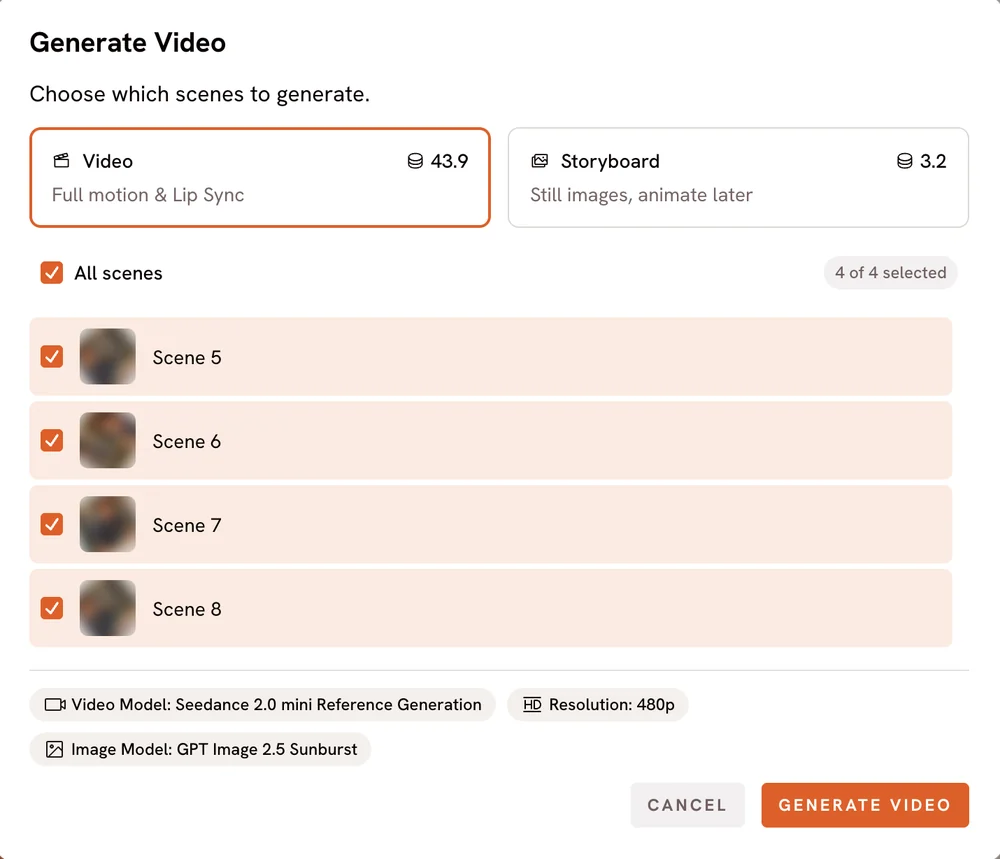This screenshot has width=1000, height=859.
Task: Click the 'Generate Video' dialog title
Action: 128,43
